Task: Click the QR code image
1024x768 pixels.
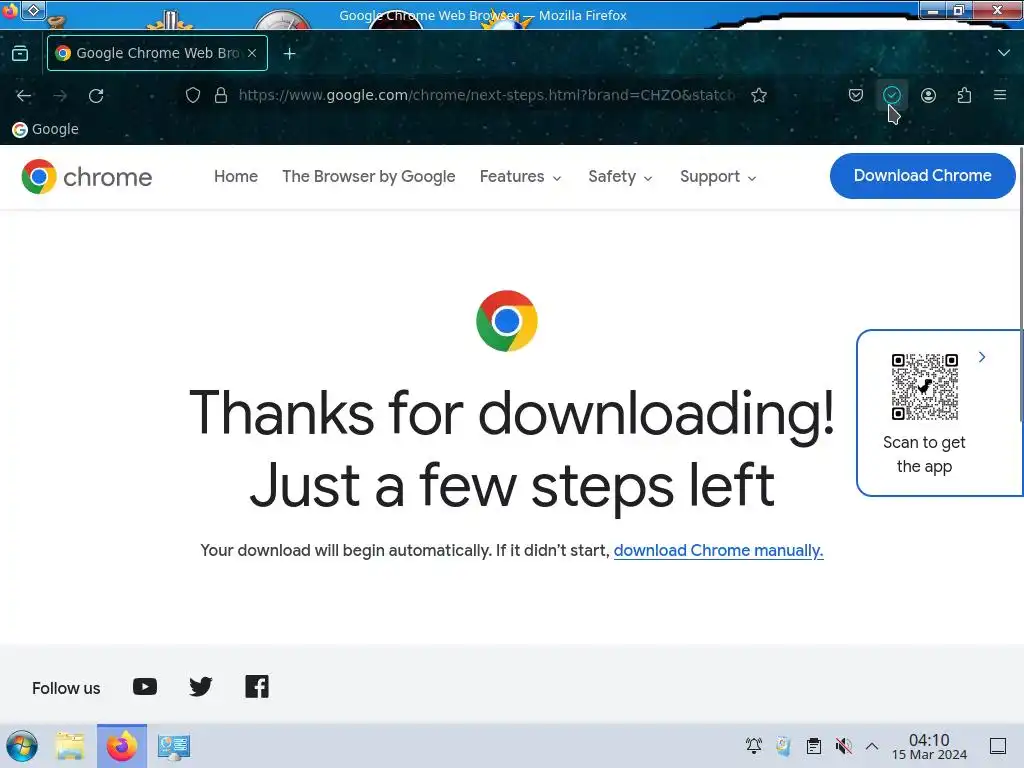Action: 924,387
